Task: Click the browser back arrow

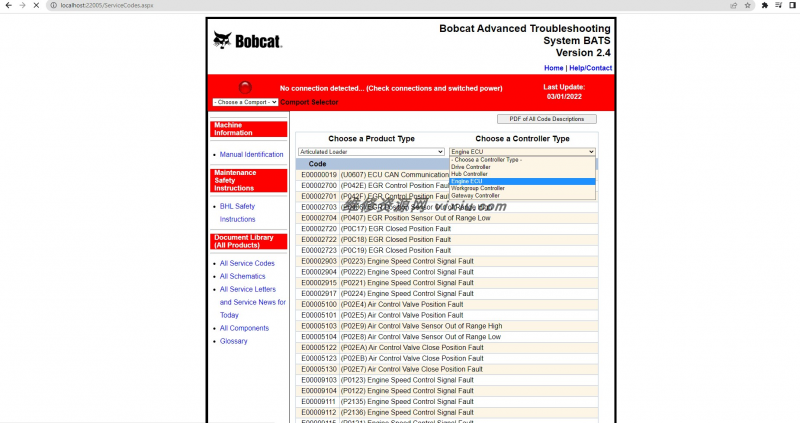Action: pyautogui.click(x=8, y=5)
